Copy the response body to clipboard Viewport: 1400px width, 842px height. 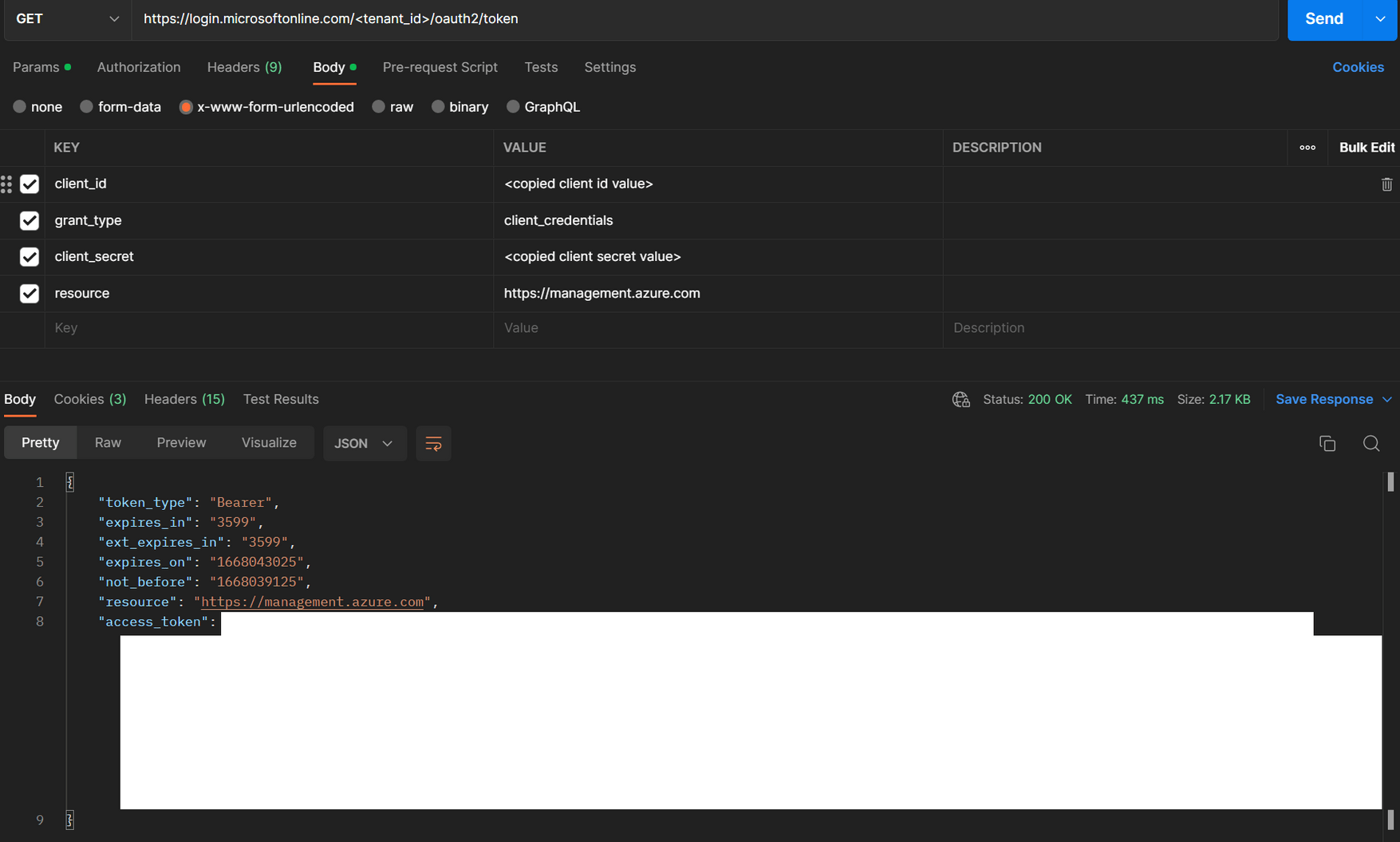[1327, 444]
